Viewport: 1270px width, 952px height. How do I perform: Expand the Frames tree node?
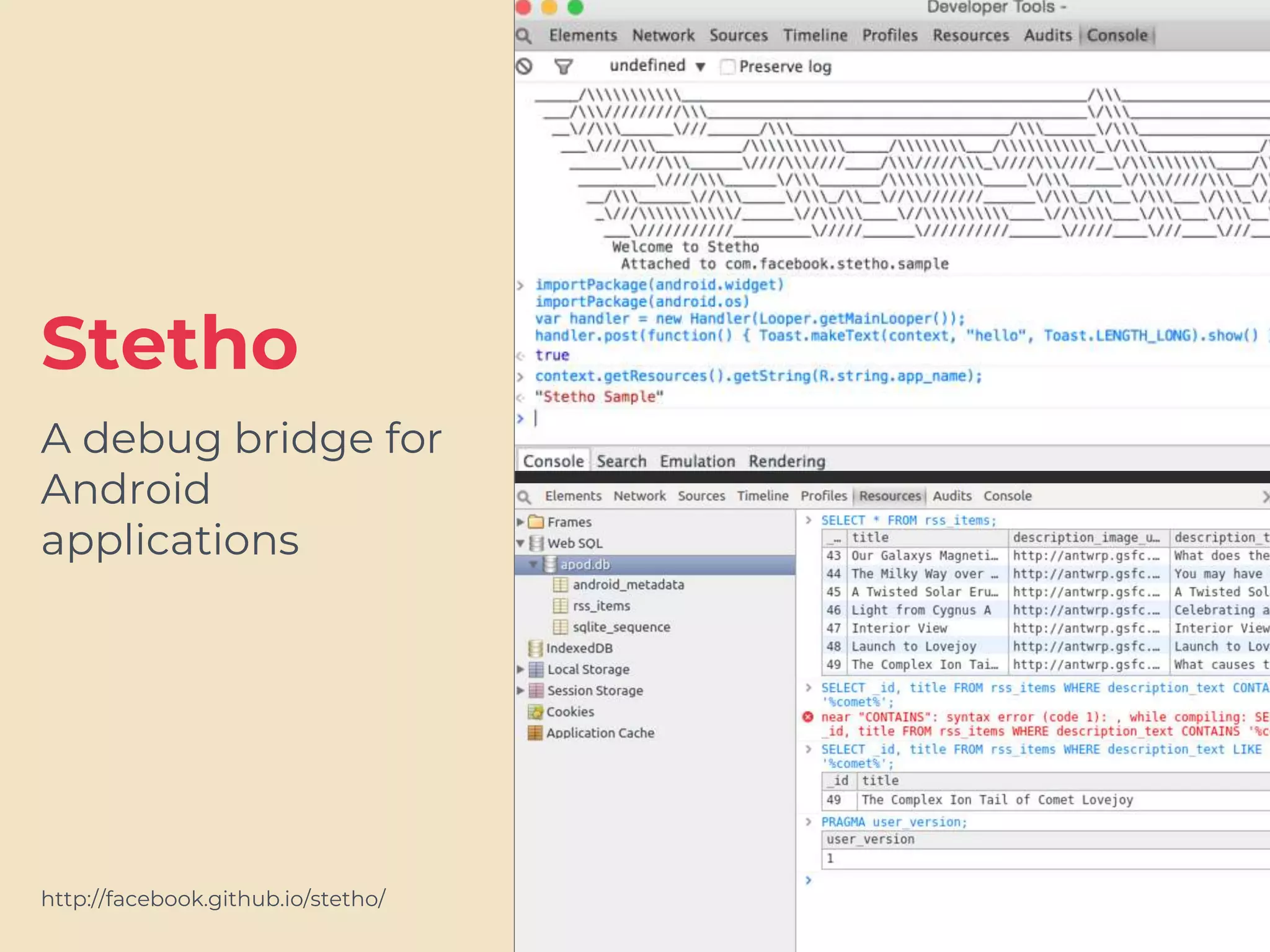[x=521, y=522]
